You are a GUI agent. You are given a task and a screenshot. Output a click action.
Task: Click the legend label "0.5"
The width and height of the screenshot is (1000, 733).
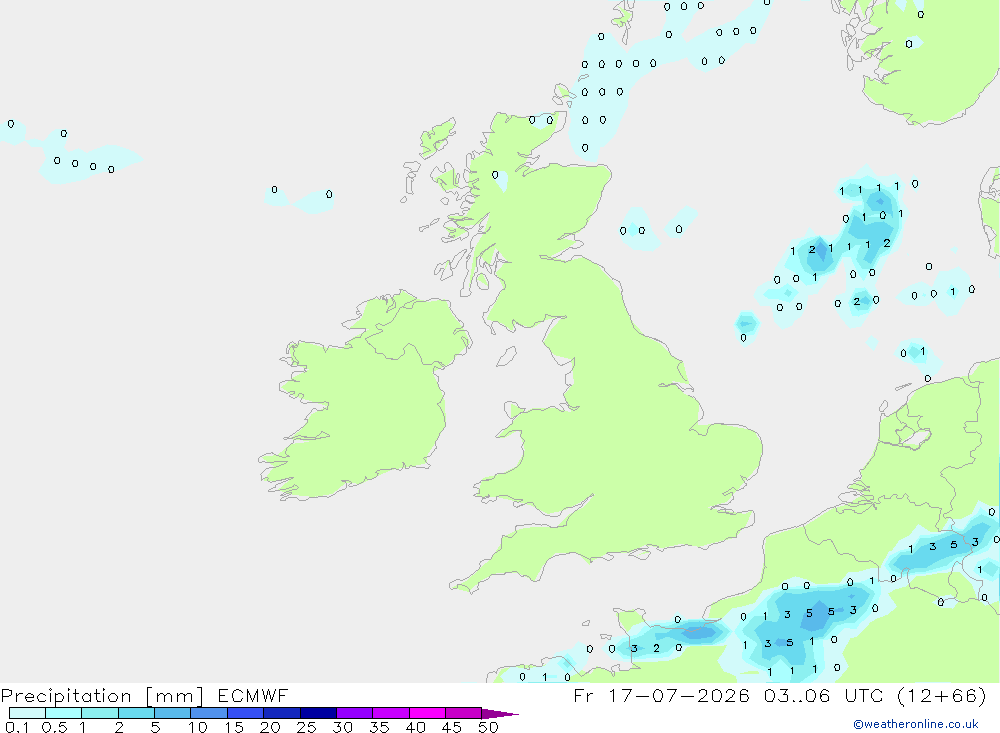pyautogui.click(x=54, y=727)
